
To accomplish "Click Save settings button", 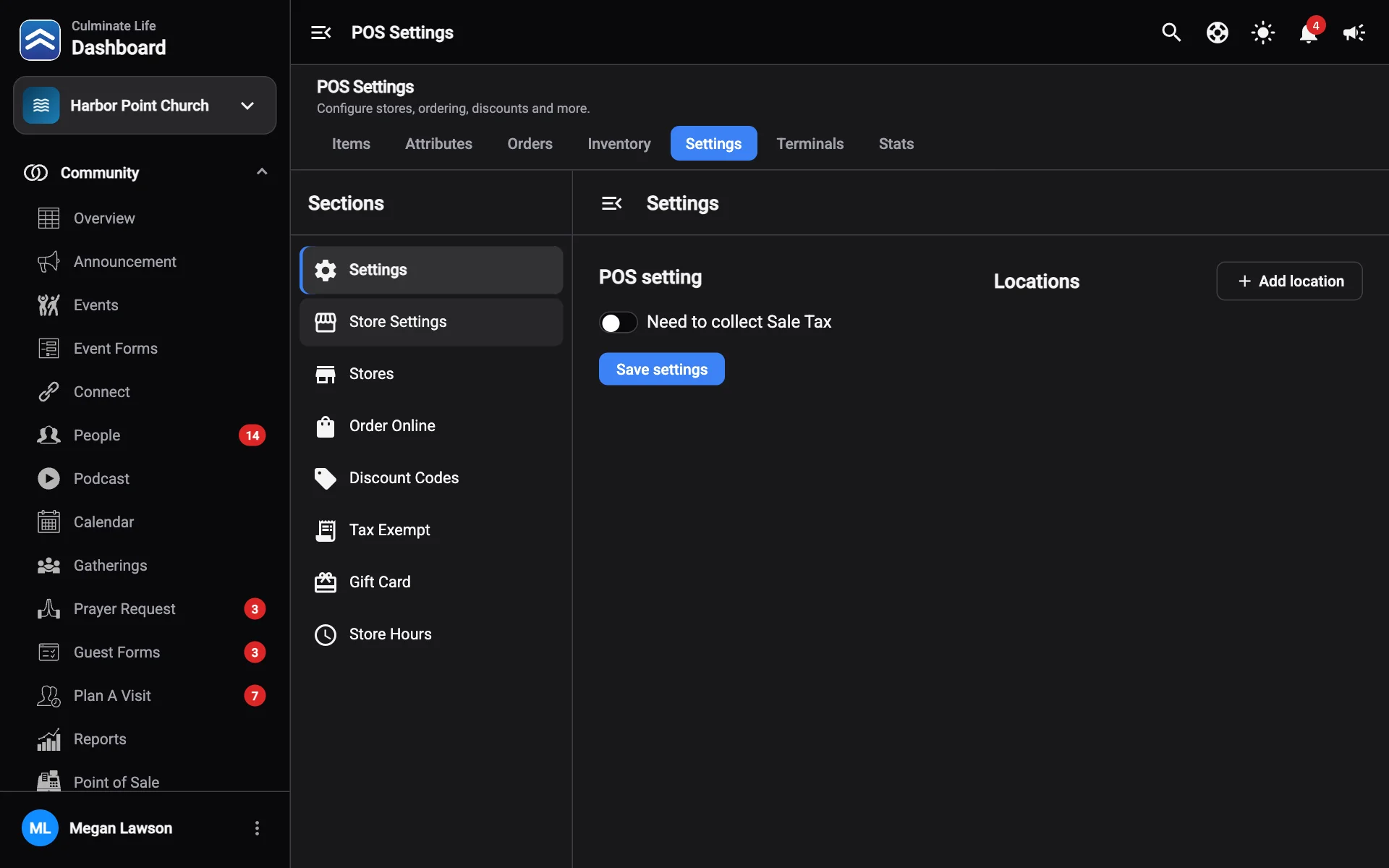I will pos(662,369).
